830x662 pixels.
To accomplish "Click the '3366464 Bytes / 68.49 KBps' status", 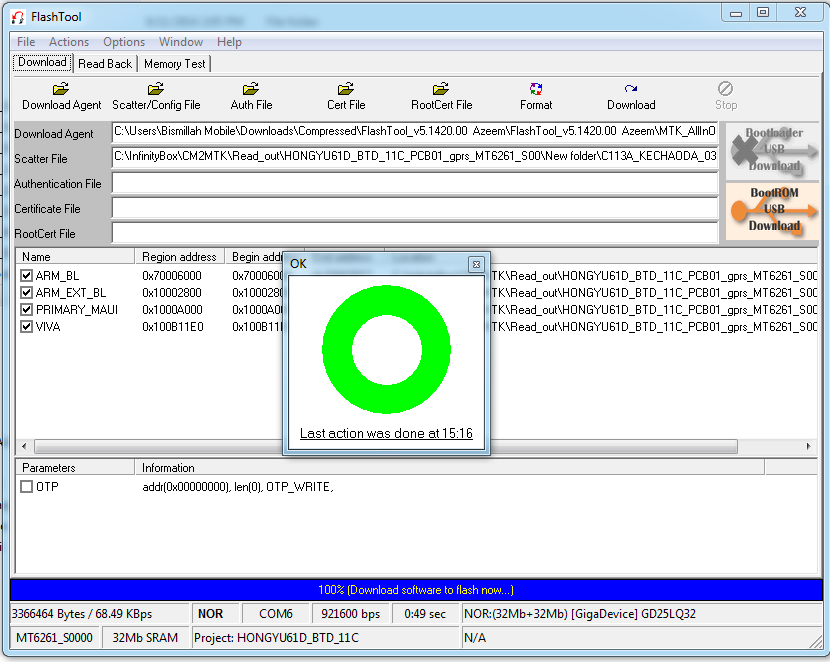I will 99,614.
